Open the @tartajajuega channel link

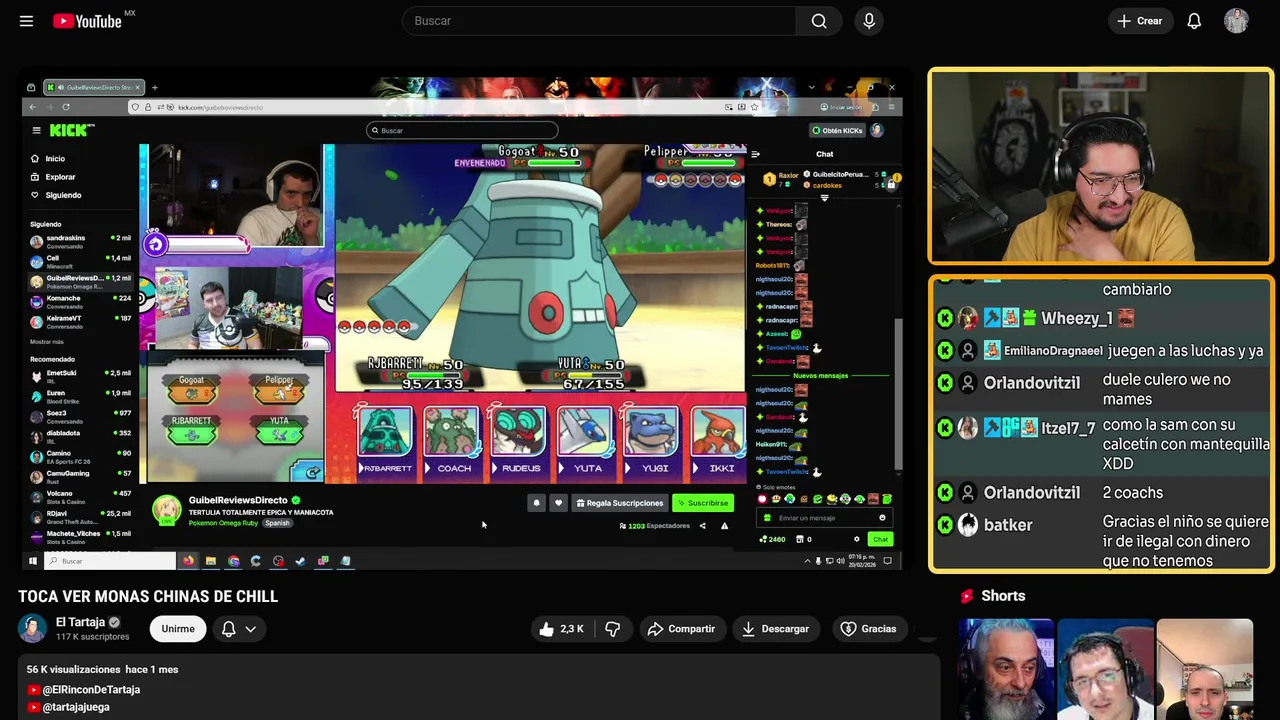(x=76, y=707)
